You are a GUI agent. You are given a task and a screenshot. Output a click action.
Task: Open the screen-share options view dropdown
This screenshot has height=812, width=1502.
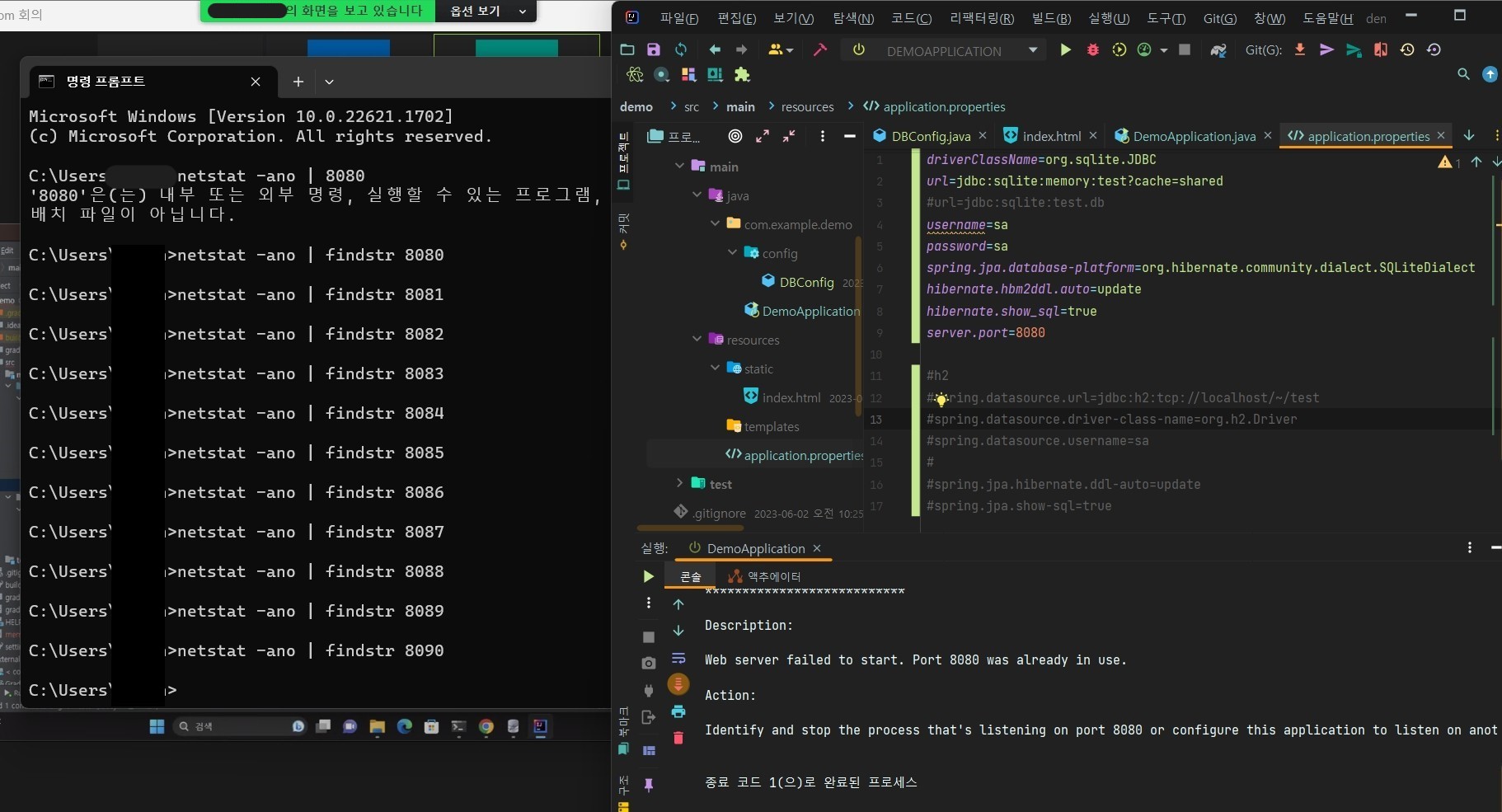[x=486, y=12]
